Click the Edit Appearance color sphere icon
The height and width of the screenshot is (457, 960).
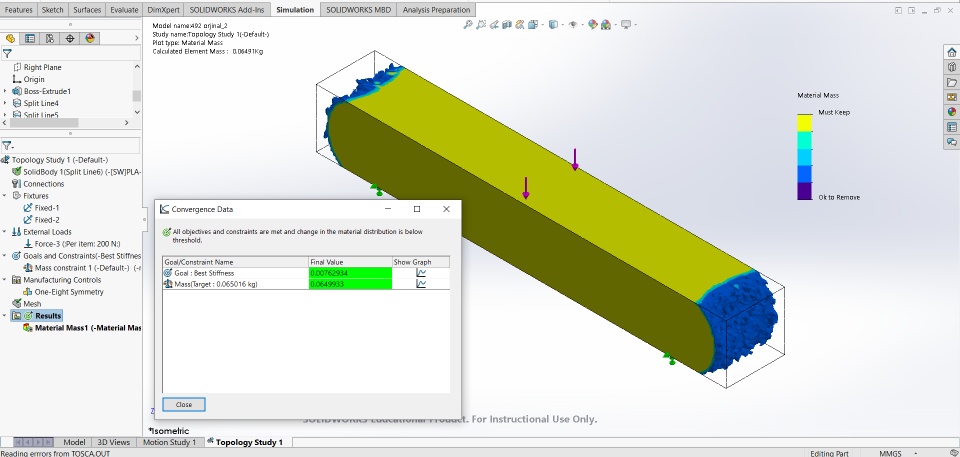[593, 25]
